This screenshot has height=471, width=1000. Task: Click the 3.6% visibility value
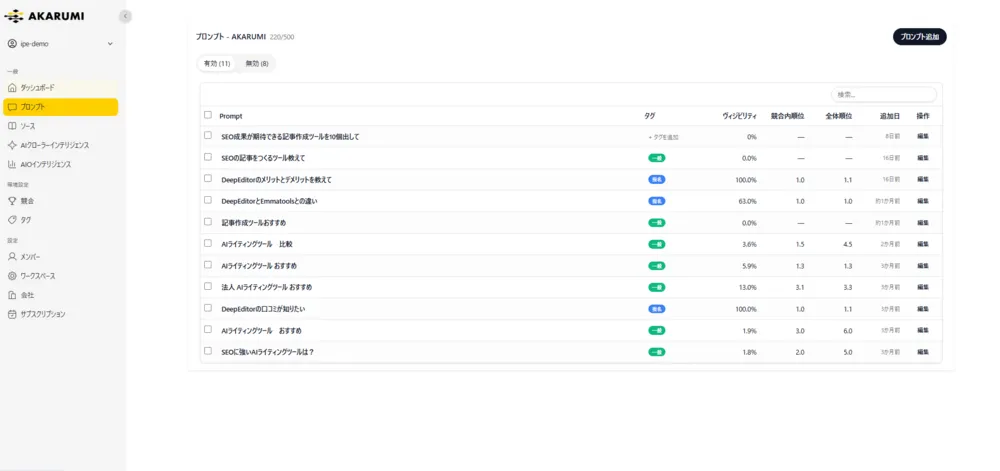749,244
